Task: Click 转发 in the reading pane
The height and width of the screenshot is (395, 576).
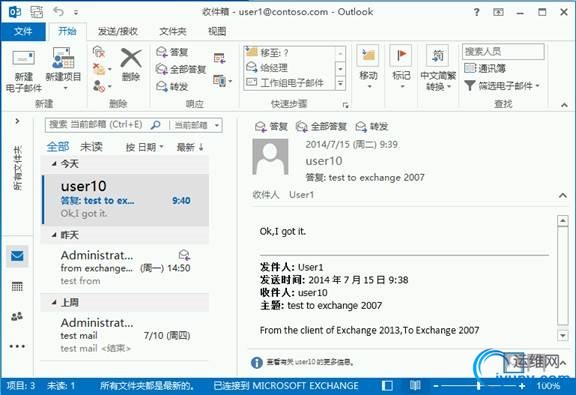Action: pyautogui.click(x=372, y=127)
